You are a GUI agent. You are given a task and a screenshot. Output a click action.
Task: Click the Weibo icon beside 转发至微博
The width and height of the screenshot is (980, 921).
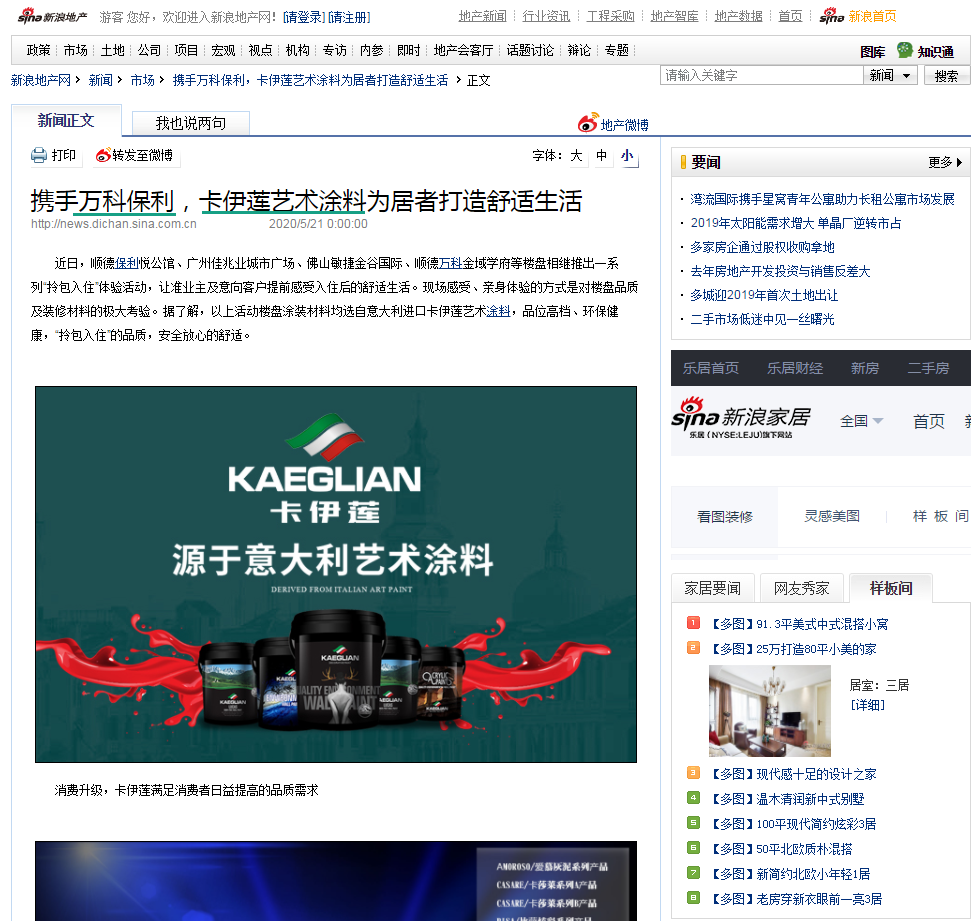tap(103, 155)
